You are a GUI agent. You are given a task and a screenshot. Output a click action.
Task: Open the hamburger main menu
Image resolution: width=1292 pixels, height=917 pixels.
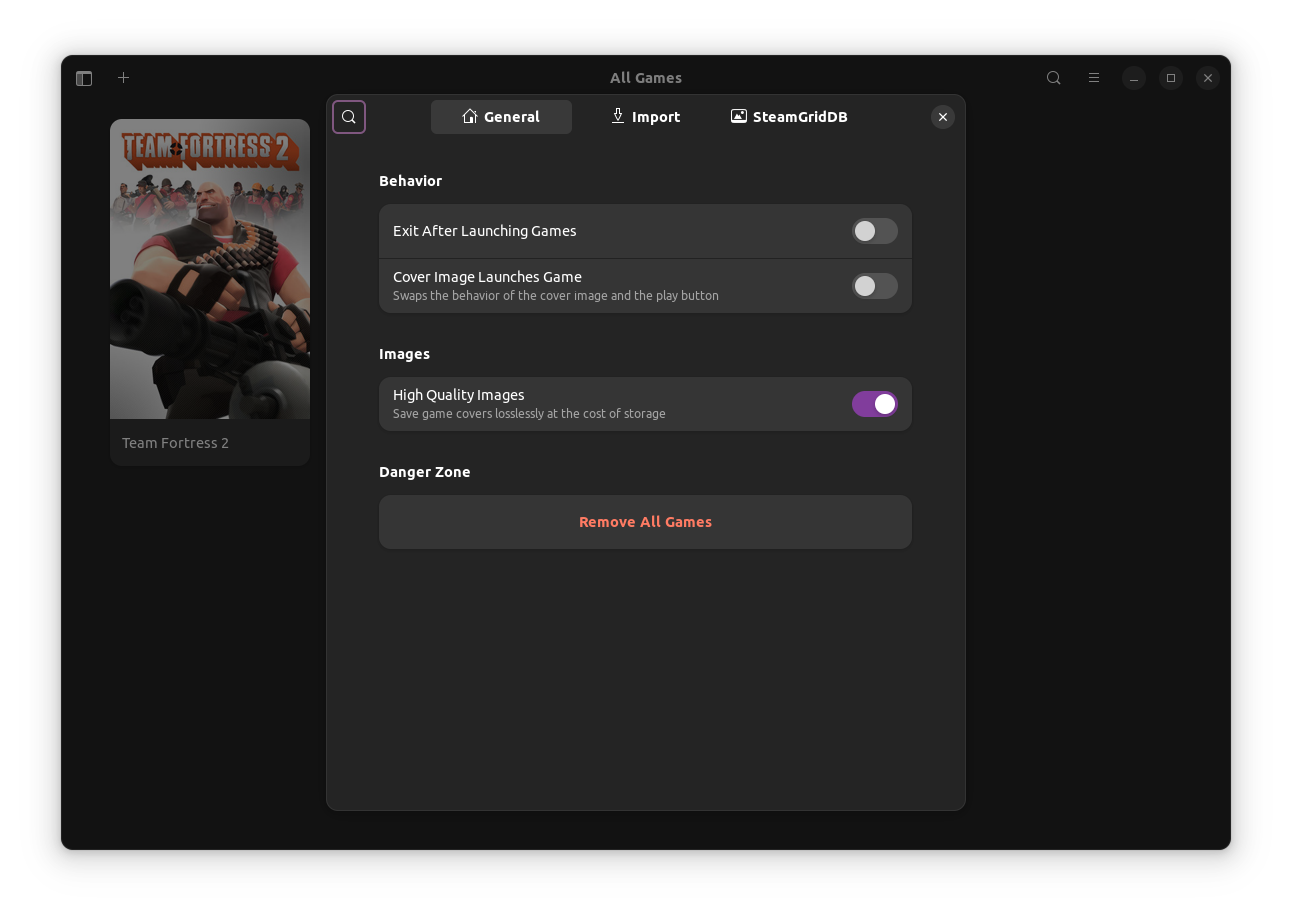tap(1093, 77)
